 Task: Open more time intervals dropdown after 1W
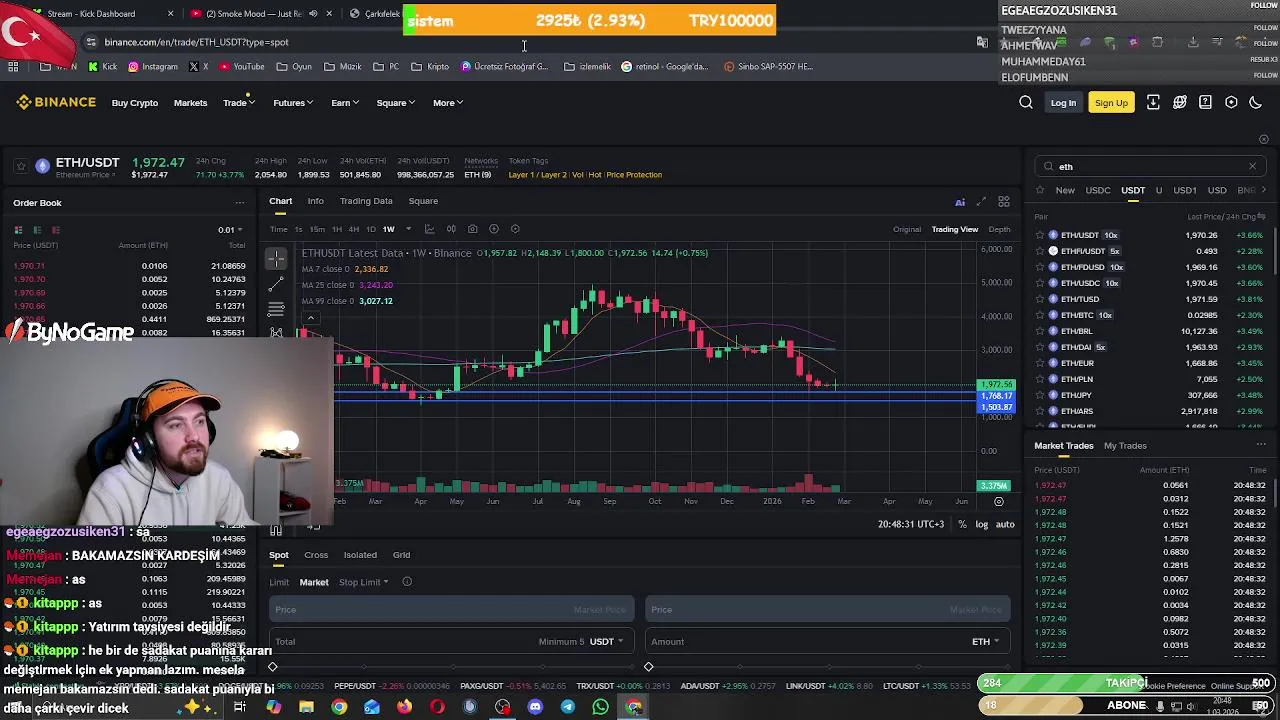408,229
